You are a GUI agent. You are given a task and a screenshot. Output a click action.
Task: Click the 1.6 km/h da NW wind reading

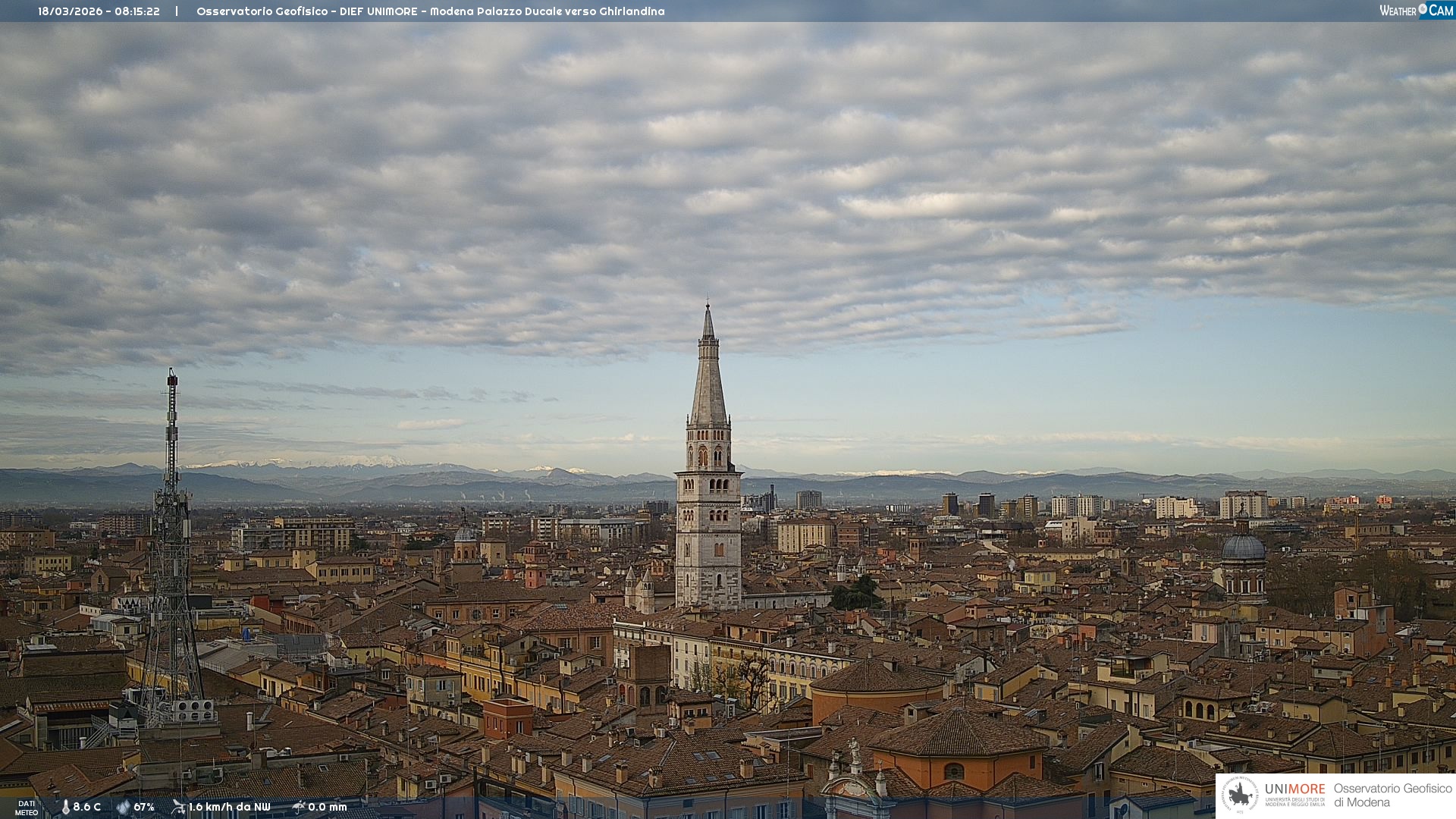click(229, 807)
